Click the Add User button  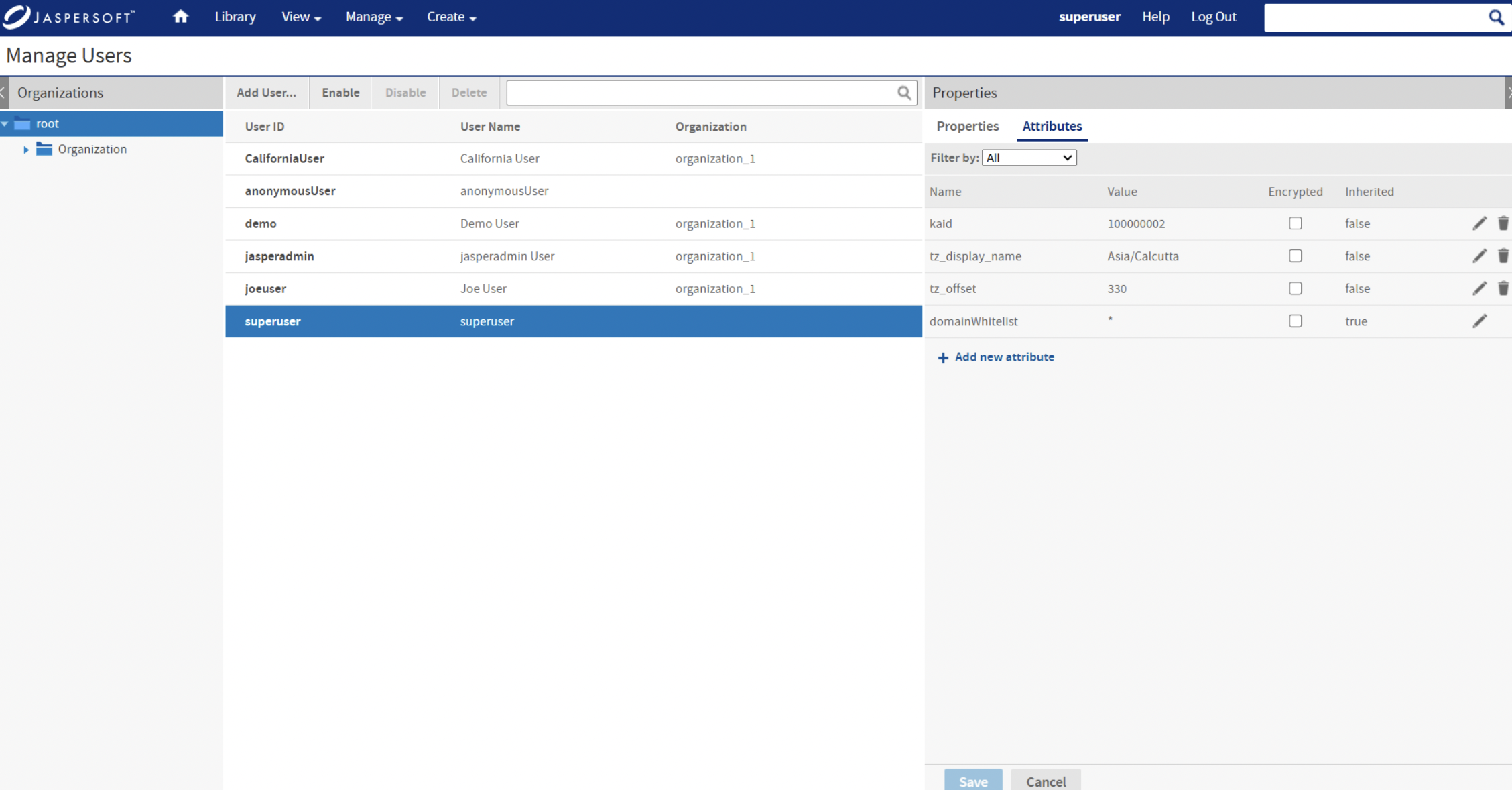click(266, 93)
